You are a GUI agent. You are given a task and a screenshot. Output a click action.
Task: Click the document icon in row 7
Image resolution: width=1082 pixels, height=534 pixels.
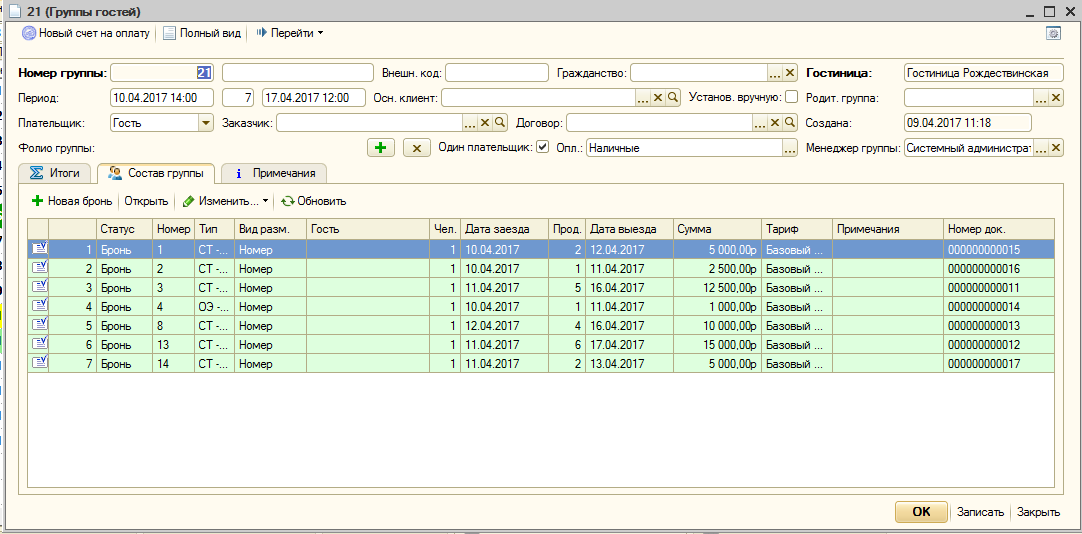coord(39,363)
